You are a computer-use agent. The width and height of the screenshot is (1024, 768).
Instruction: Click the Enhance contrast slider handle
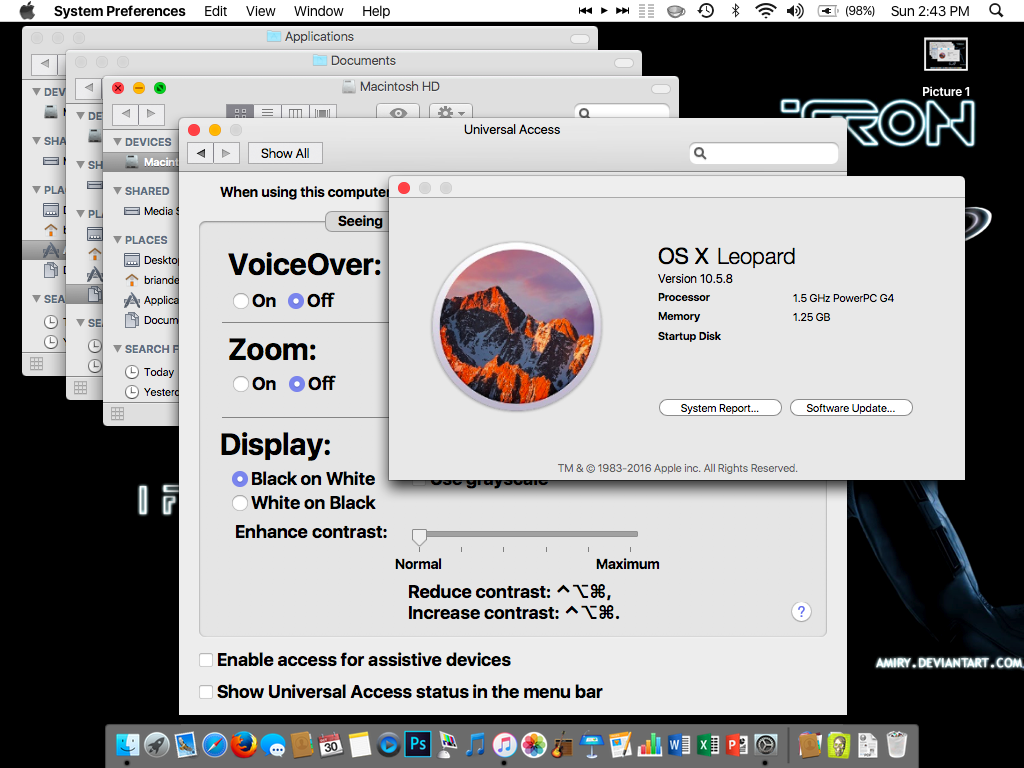pyautogui.click(x=419, y=537)
